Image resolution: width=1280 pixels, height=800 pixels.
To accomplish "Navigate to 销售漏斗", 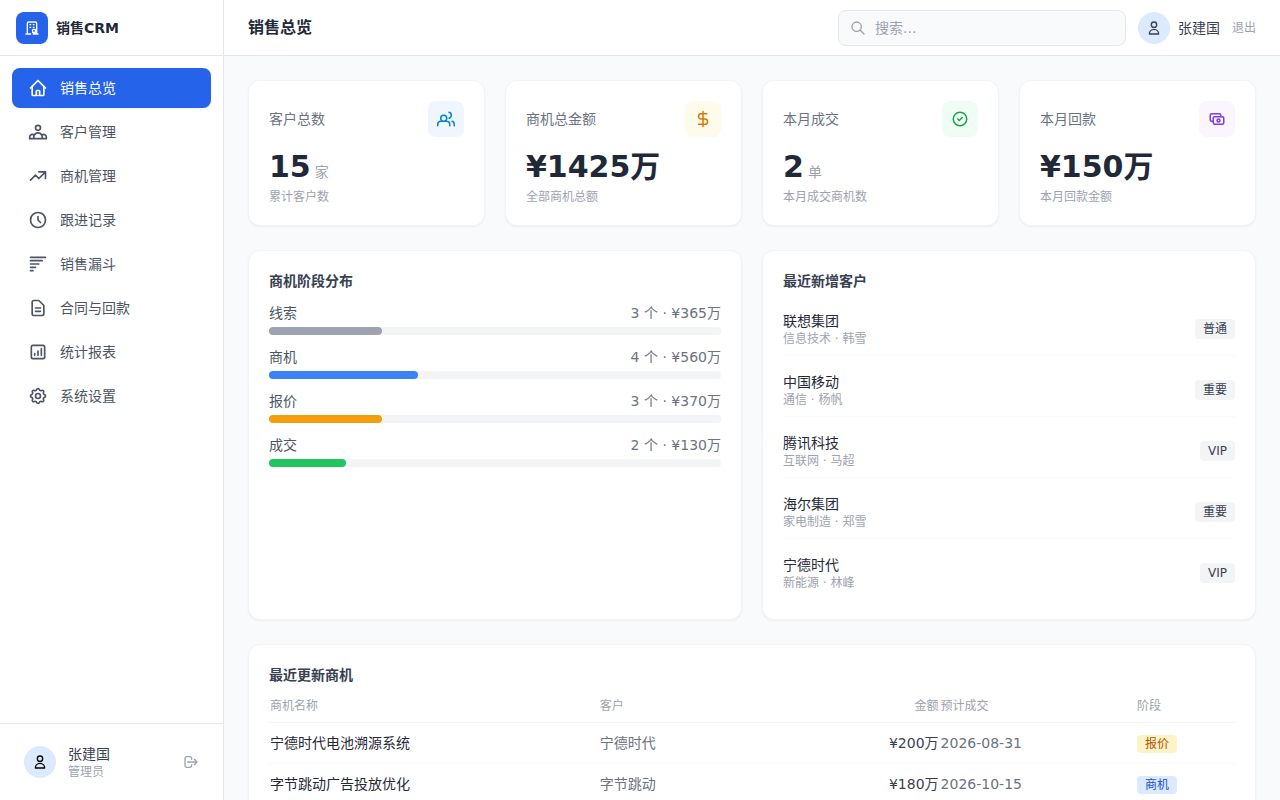I will (x=111, y=264).
